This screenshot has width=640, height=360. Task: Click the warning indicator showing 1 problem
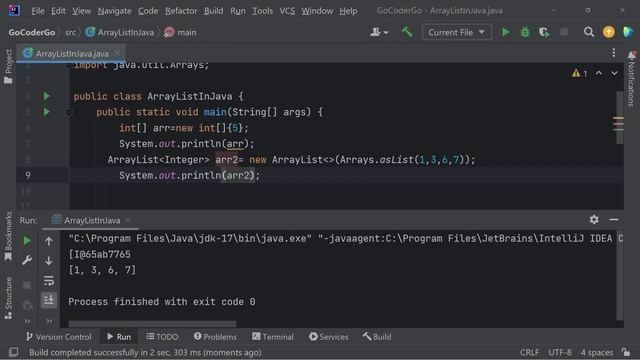tap(580, 73)
